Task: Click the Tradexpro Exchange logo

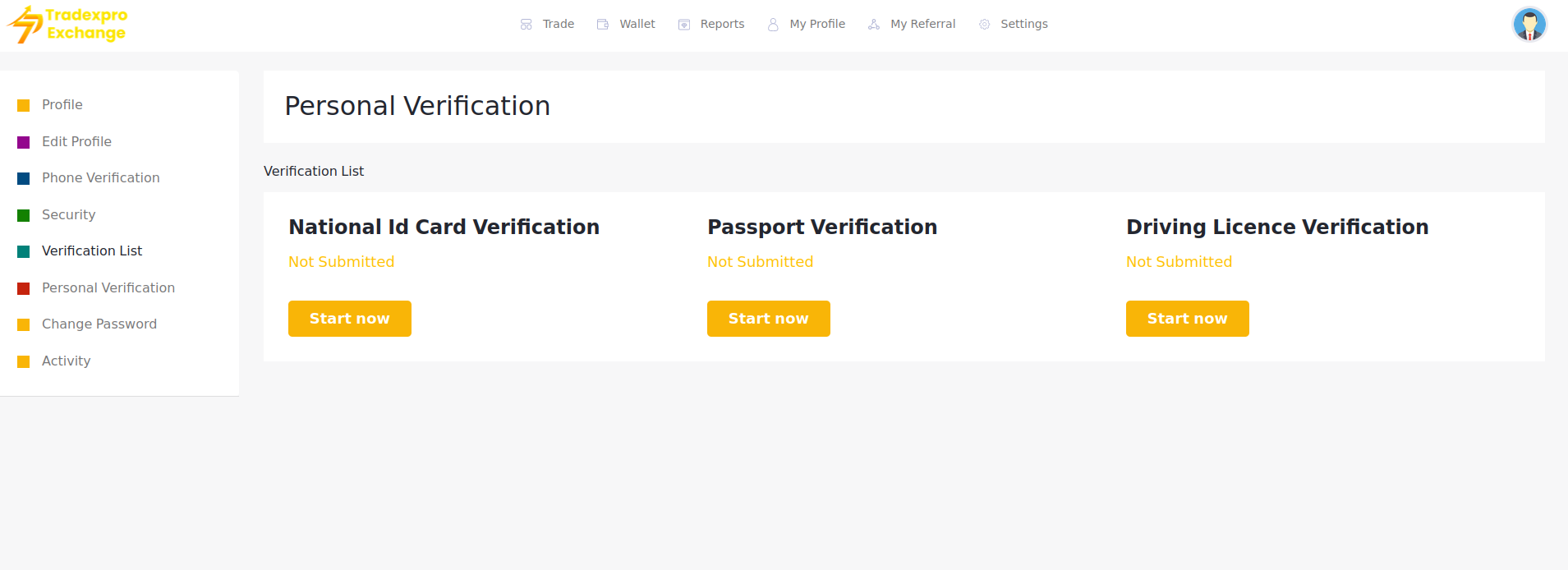Action: point(67,25)
